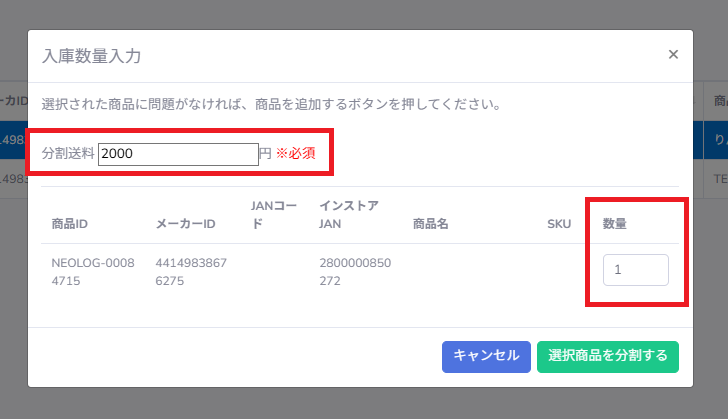Click the メーカーID column header
The width and height of the screenshot is (728, 419).
[185, 224]
